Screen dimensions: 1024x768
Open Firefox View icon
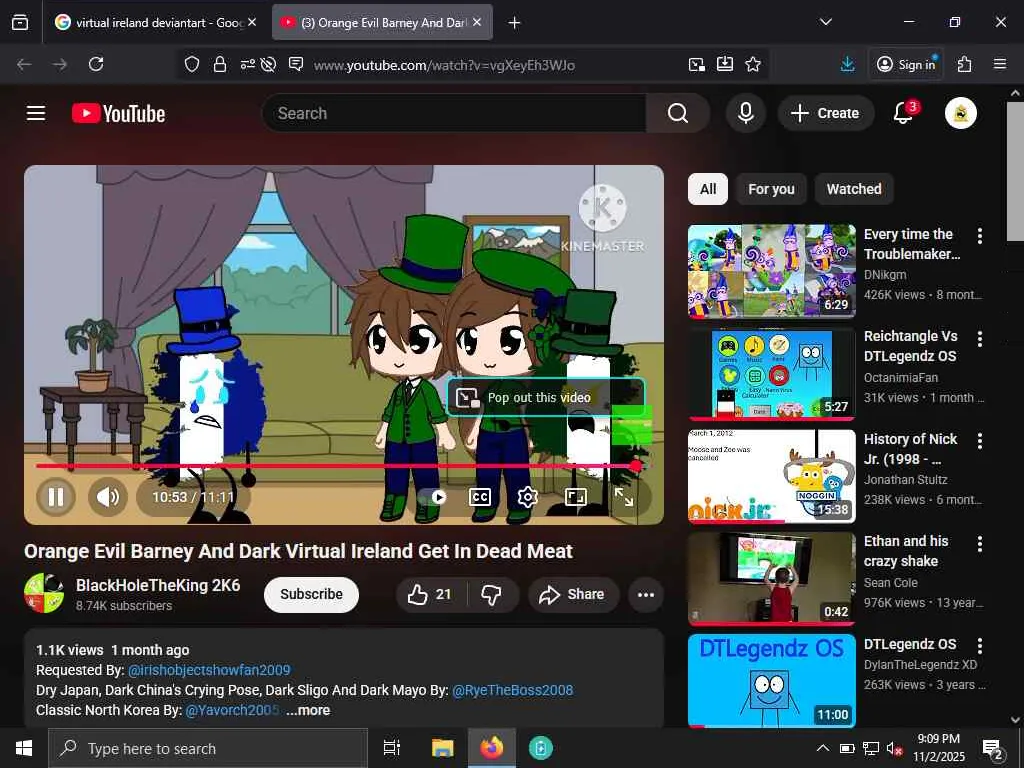[x=20, y=23]
